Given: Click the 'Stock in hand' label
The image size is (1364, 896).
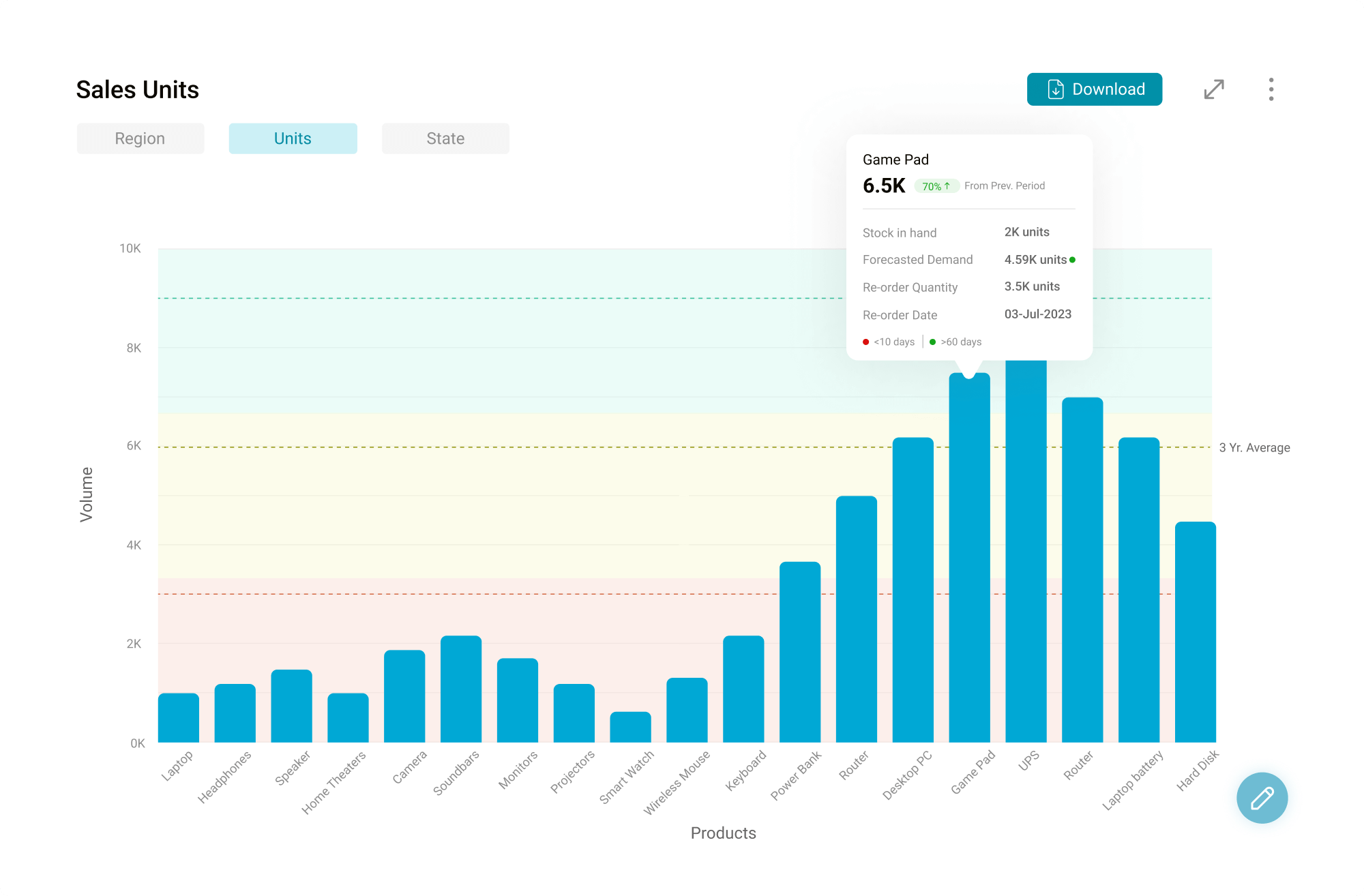Looking at the screenshot, I should coord(900,233).
